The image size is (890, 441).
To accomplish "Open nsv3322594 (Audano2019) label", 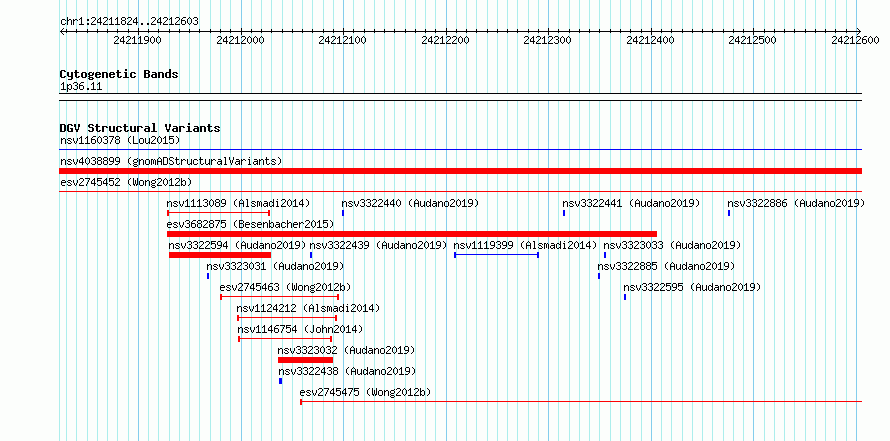I will (x=237, y=245).
